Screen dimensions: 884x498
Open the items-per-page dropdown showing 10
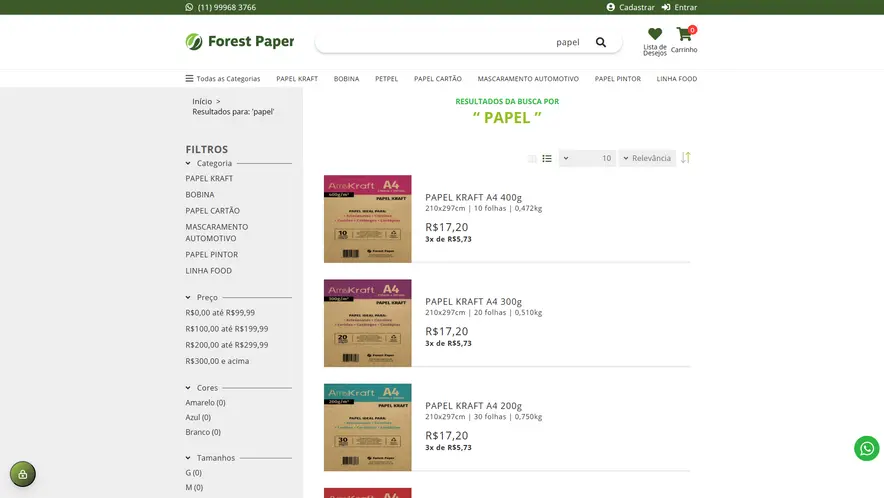pos(587,158)
